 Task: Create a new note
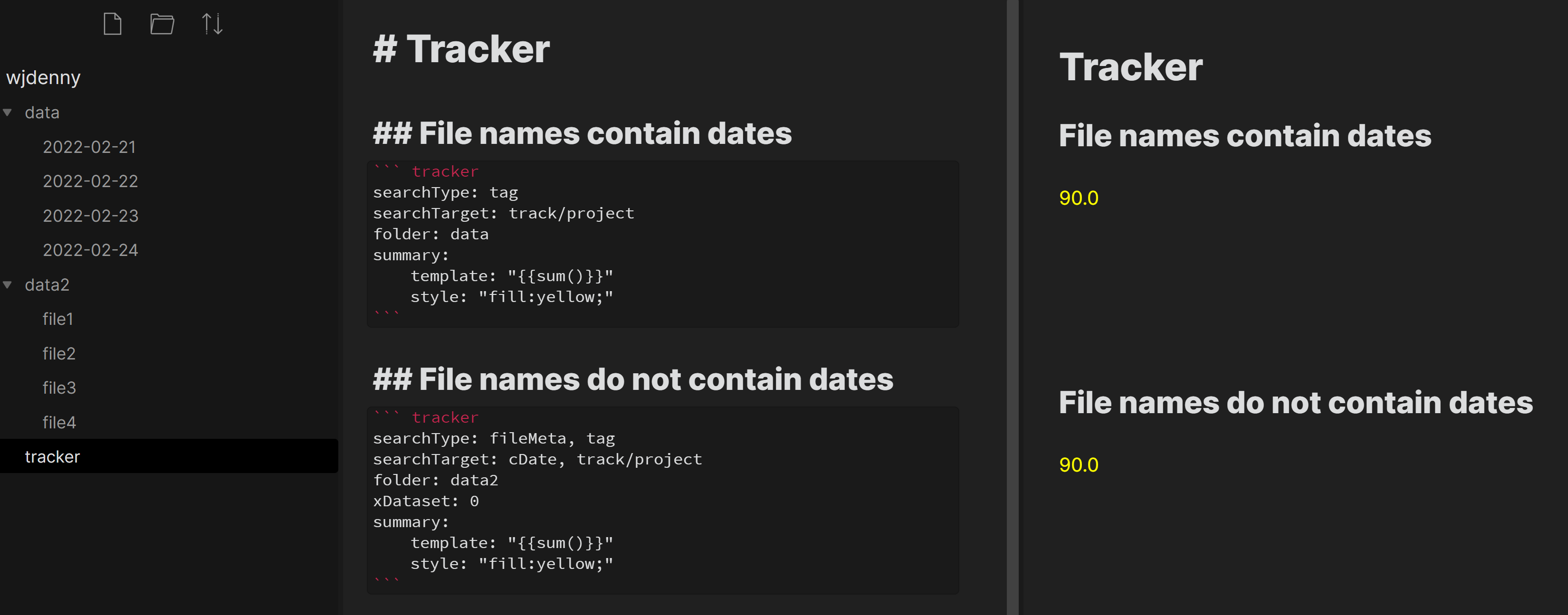coord(113,24)
